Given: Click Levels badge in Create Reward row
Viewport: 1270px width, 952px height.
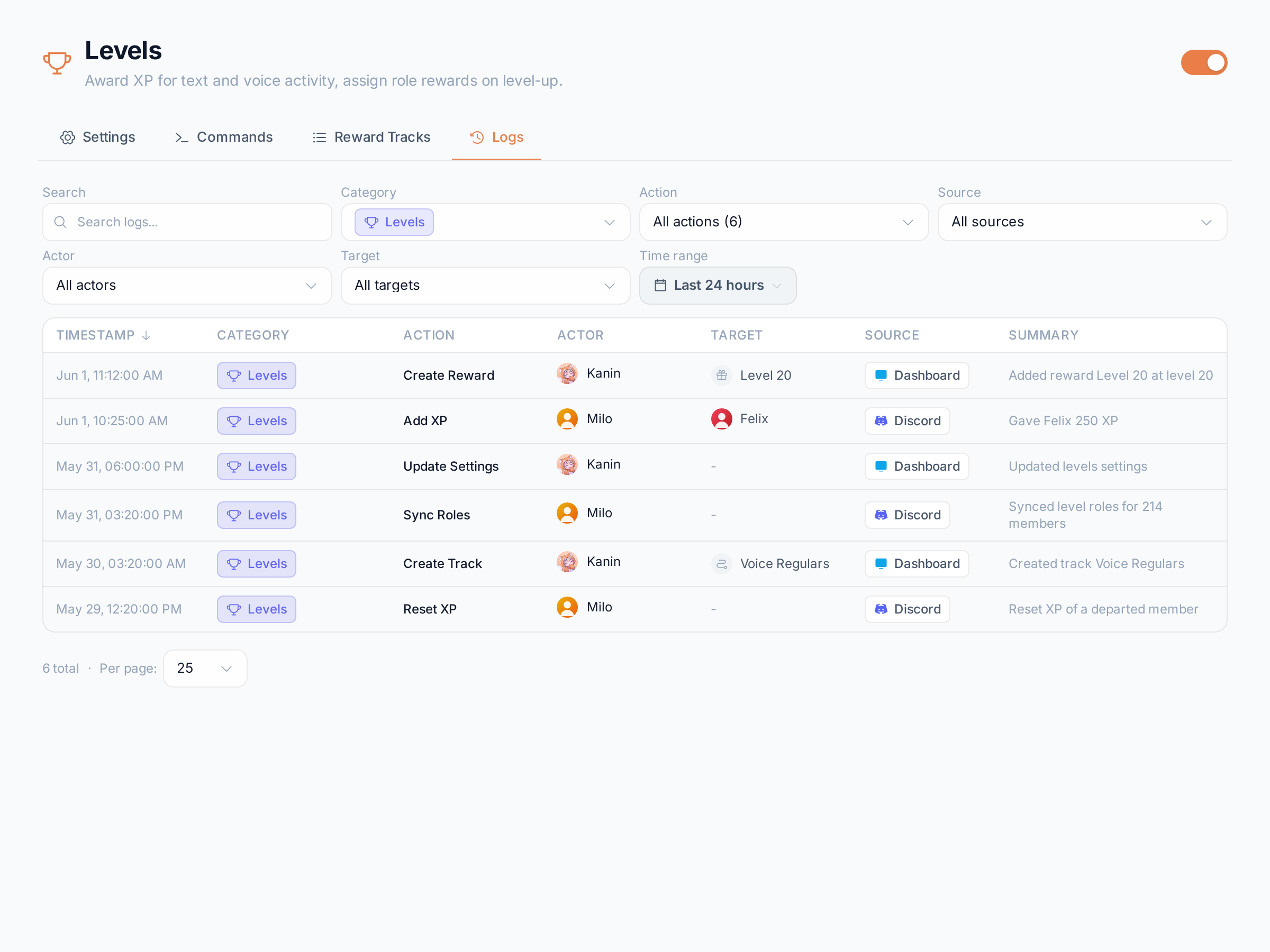Looking at the screenshot, I should coord(257,376).
